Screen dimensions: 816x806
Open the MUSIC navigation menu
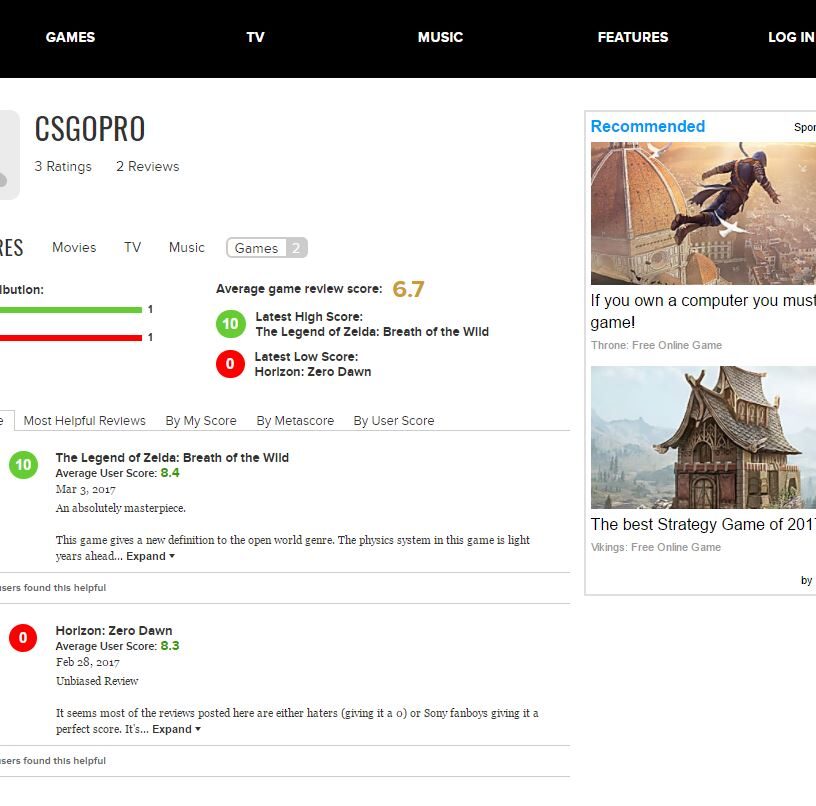[x=440, y=37]
